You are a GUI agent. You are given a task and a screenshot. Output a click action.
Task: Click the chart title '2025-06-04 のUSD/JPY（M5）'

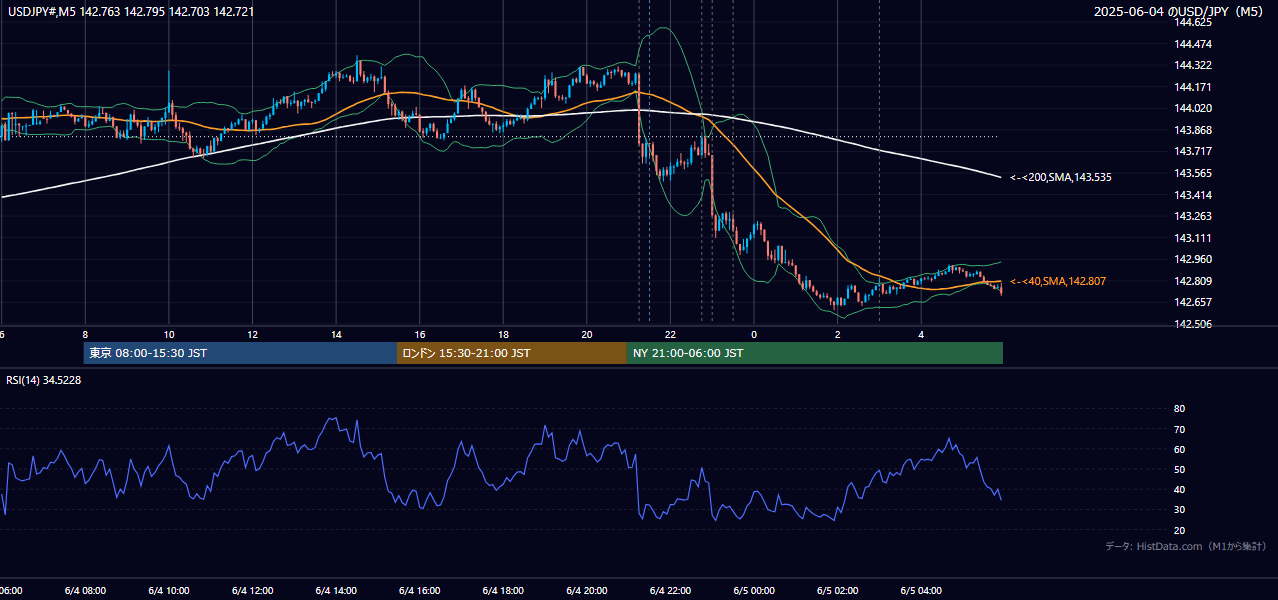(1181, 12)
